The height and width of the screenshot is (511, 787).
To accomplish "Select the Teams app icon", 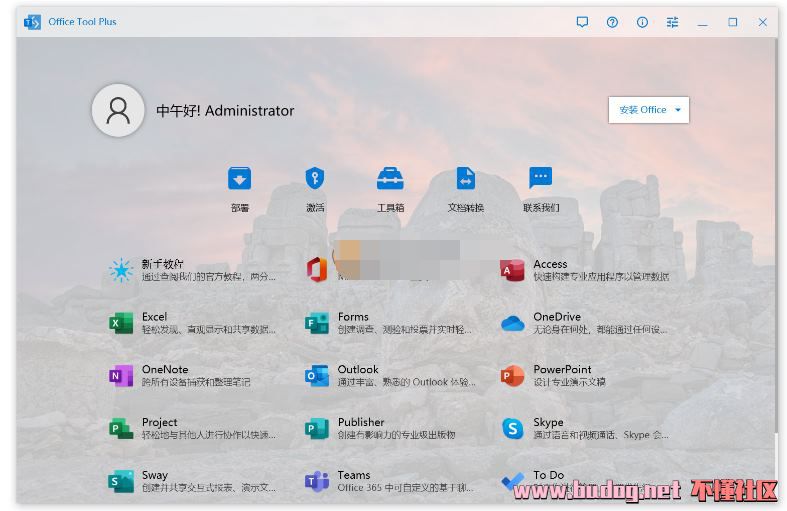I will point(317,481).
